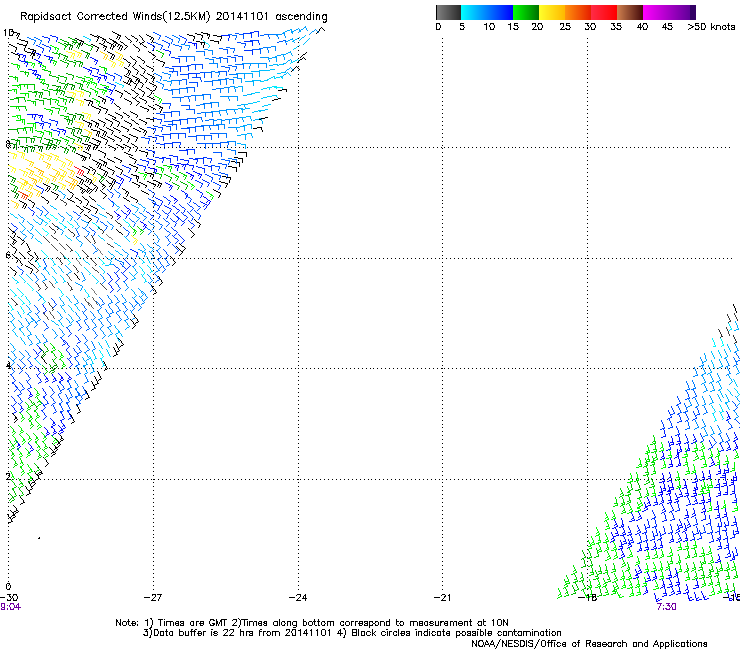Click the '10' legend scale label
This screenshot has height=650, width=740.
[489, 27]
